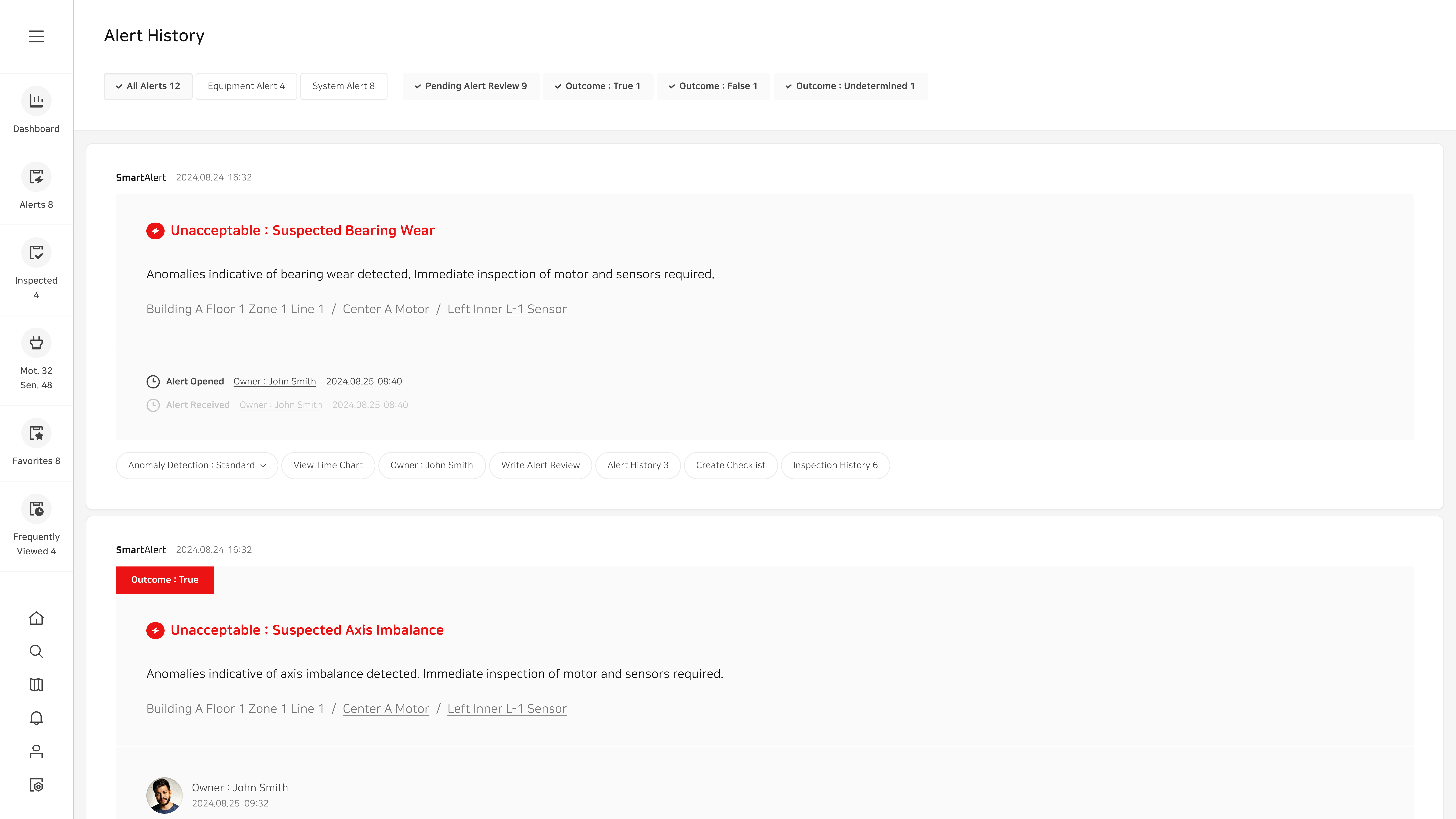Screen dimensions: 1456x819
Task: Open the Favorites 8 sidebar icon
Action: pos(36,433)
